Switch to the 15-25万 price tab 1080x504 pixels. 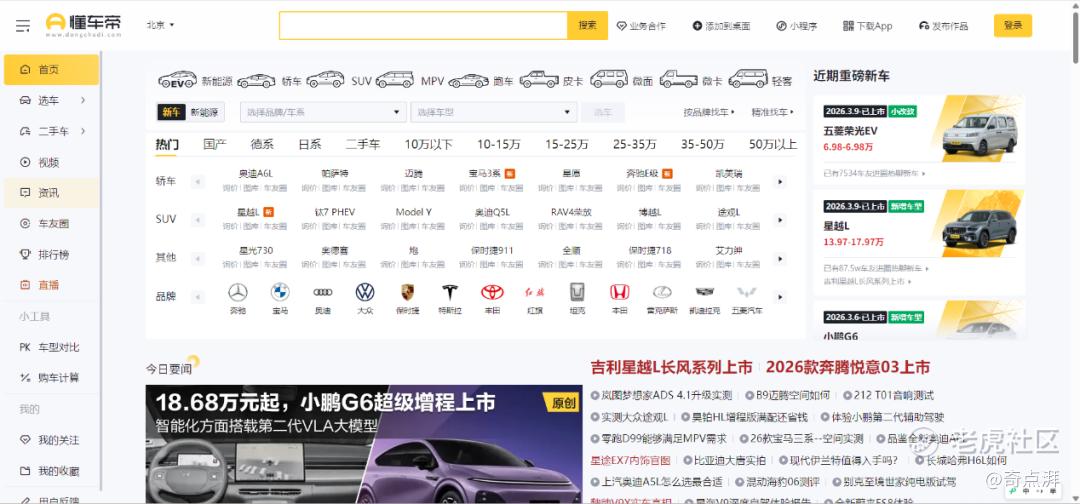click(x=567, y=145)
